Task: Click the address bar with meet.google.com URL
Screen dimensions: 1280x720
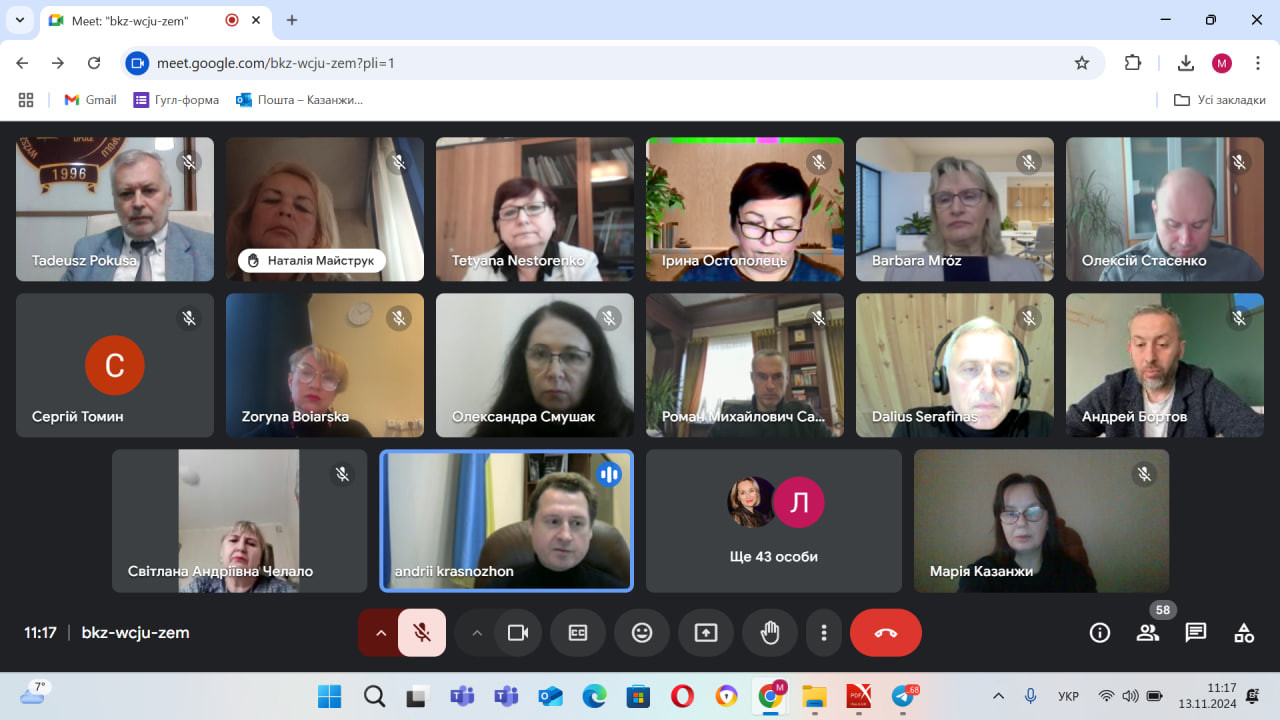Action: pyautogui.click(x=612, y=63)
